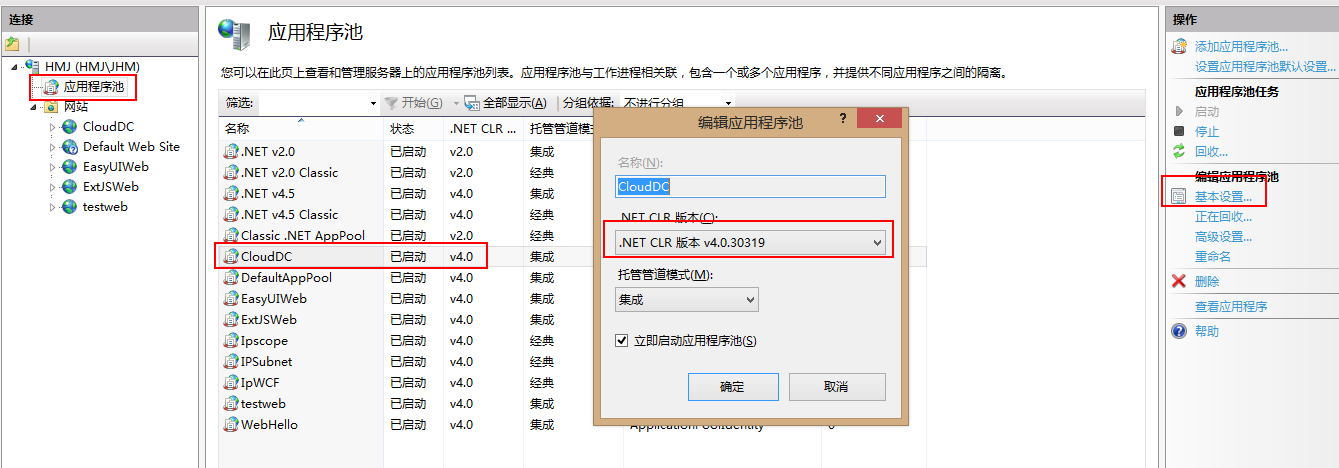Viewport: 1339px width, 468px height.
Task: Click the Add Application Pool icon
Action: tap(1180, 46)
